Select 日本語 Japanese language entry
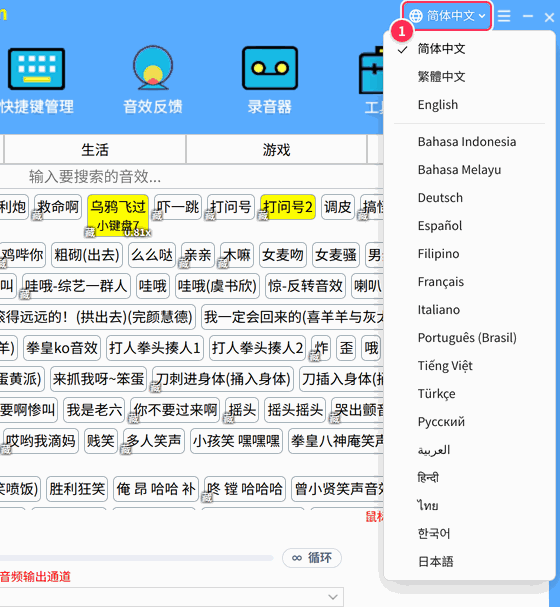 [x=435, y=562]
